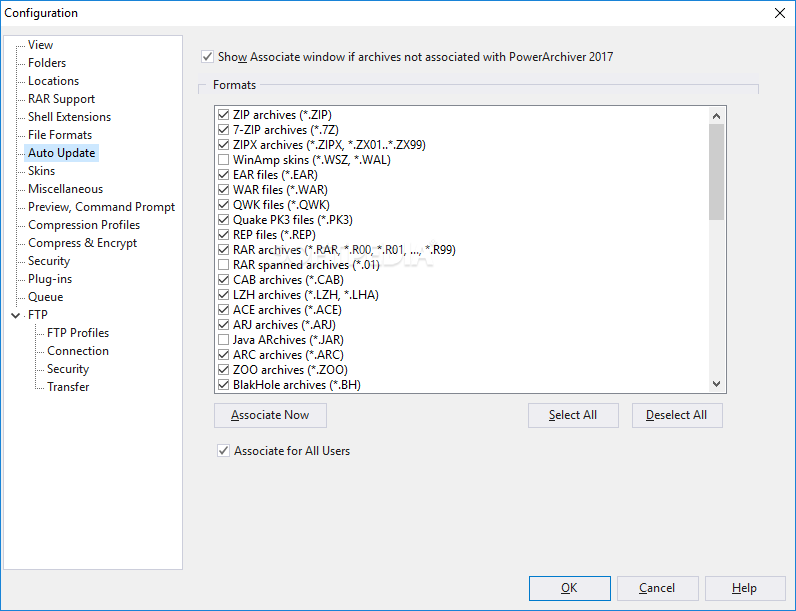Cancel the Configuration dialog
796x611 pixels.
click(657, 588)
